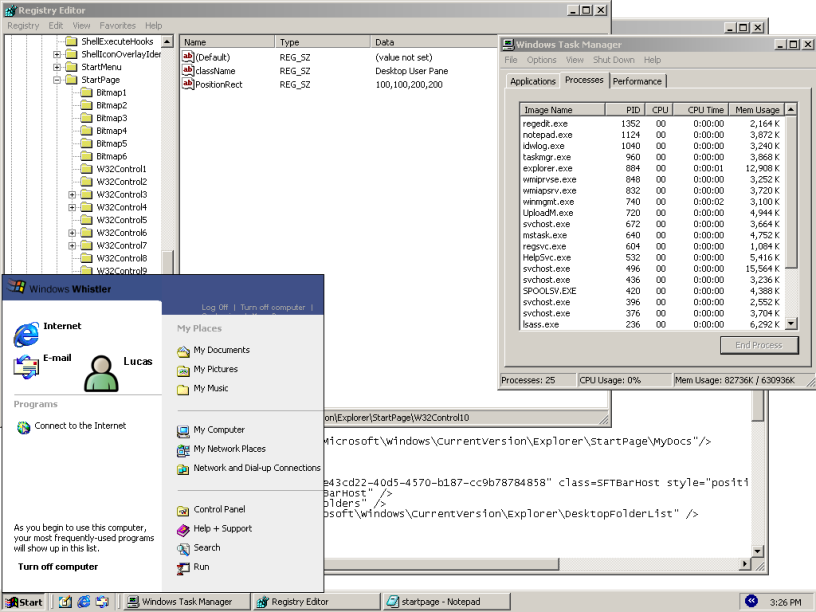The height and width of the screenshot is (612, 816).
Task: Click the Lucas user picture icon
Action: click(101, 373)
